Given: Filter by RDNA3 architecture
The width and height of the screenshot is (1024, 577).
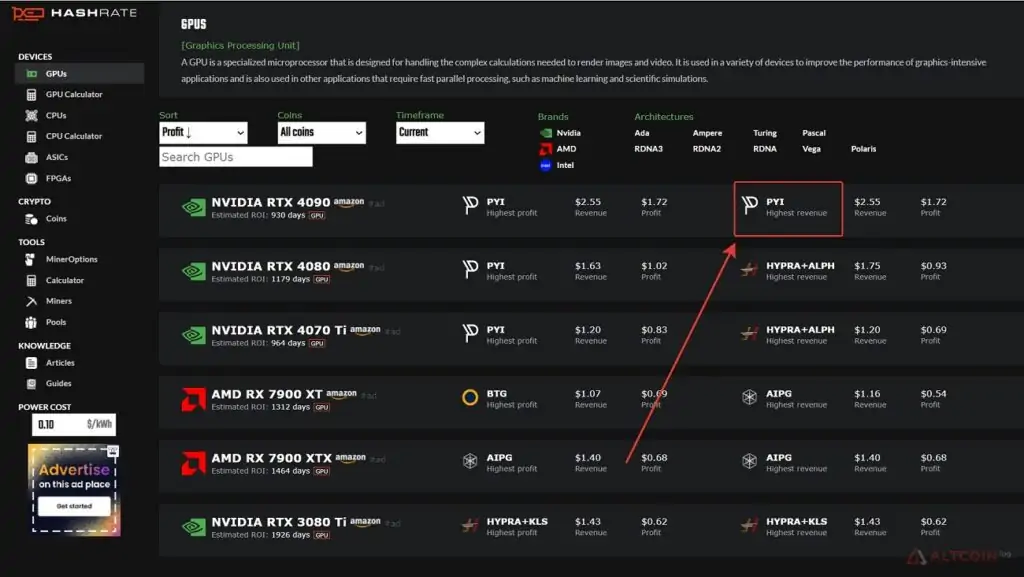Looking at the screenshot, I should [648, 149].
